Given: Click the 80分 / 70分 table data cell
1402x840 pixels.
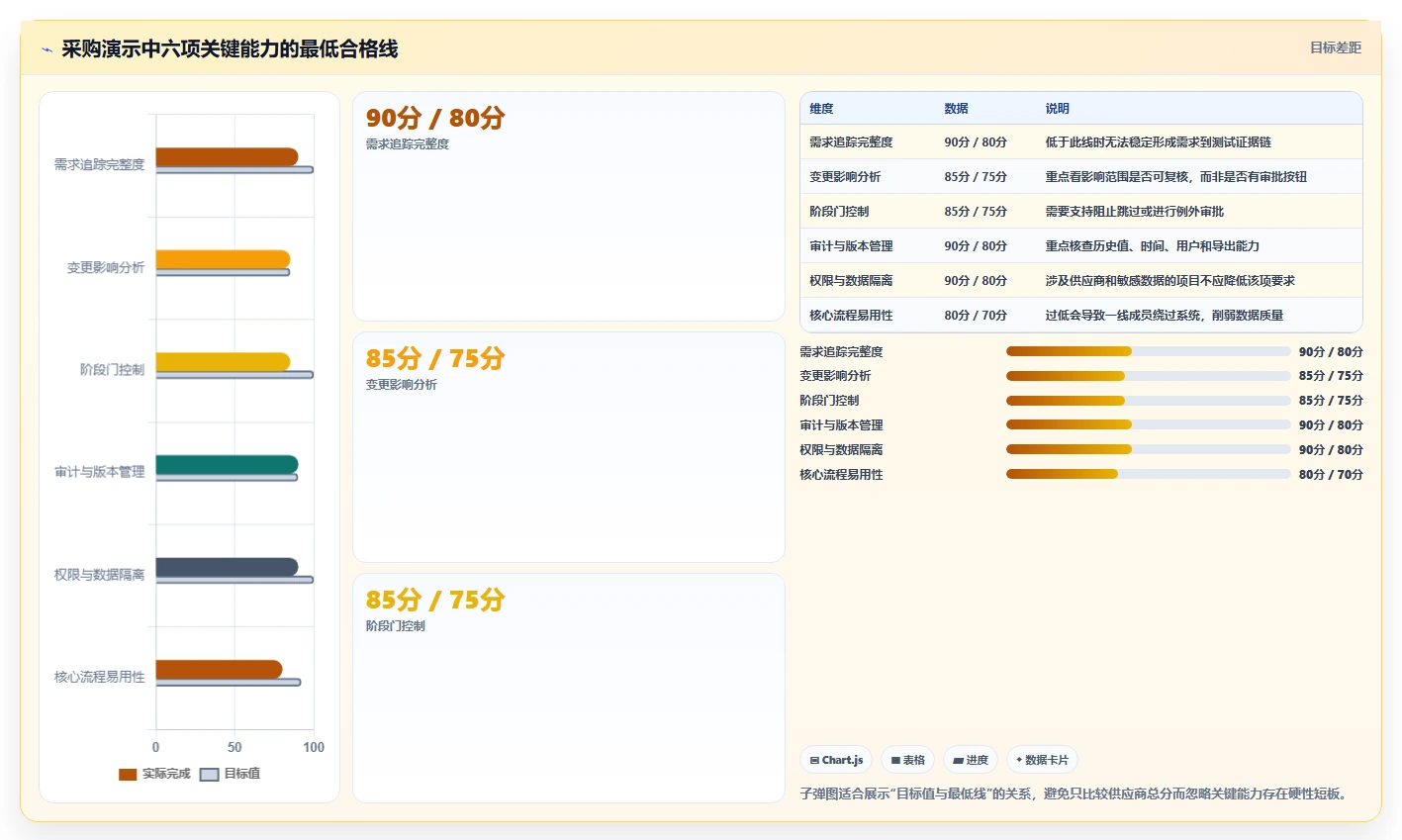Looking at the screenshot, I should [976, 316].
